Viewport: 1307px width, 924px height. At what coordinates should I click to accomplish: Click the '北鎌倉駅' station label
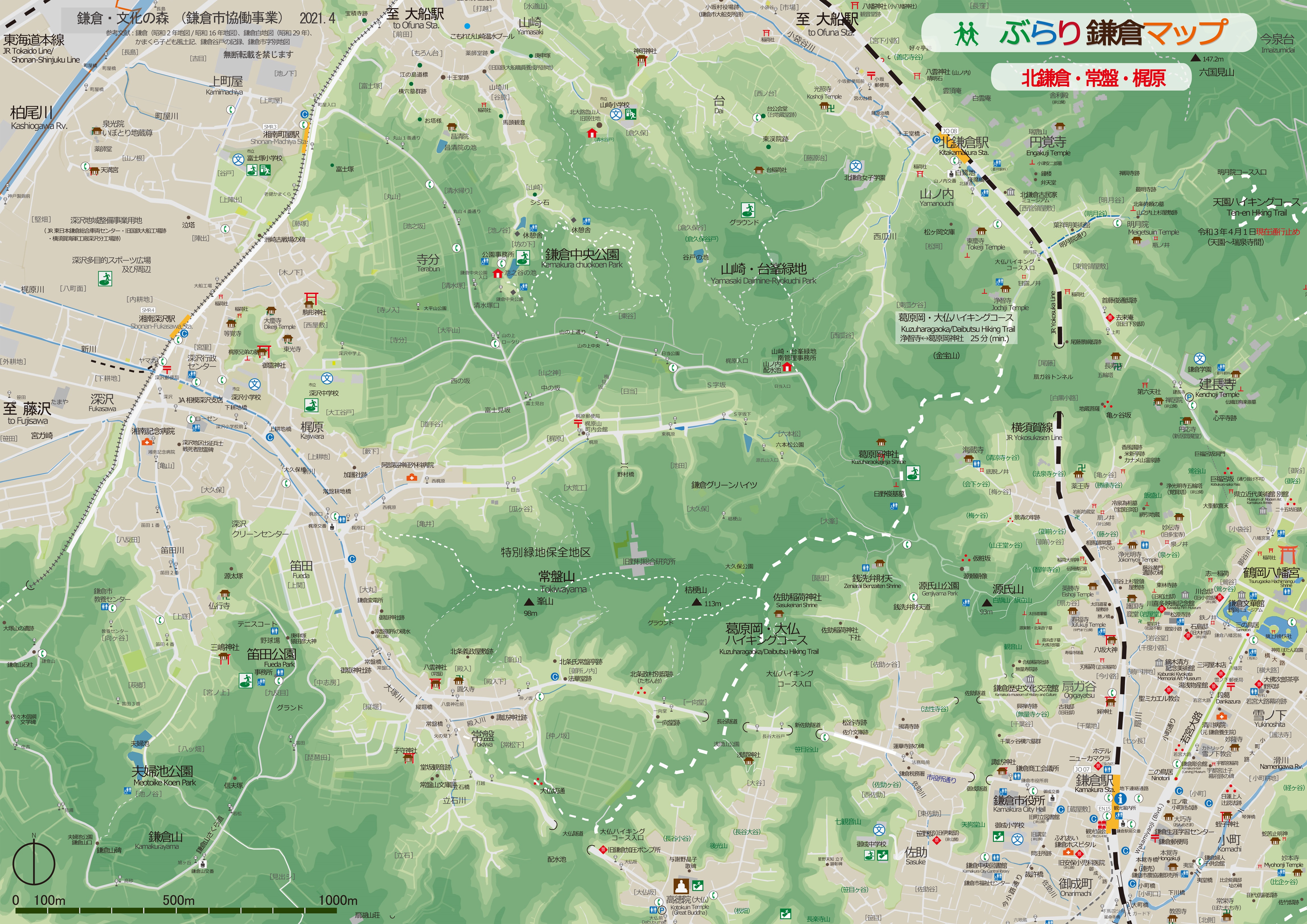(964, 142)
